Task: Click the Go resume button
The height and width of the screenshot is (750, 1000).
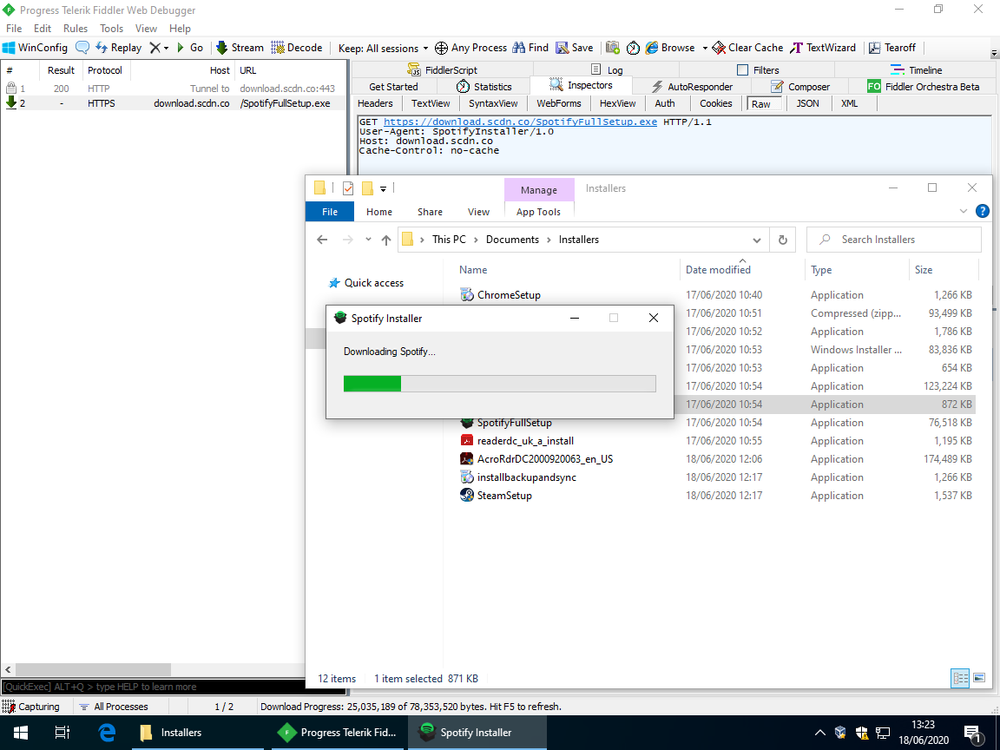Action: click(190, 48)
